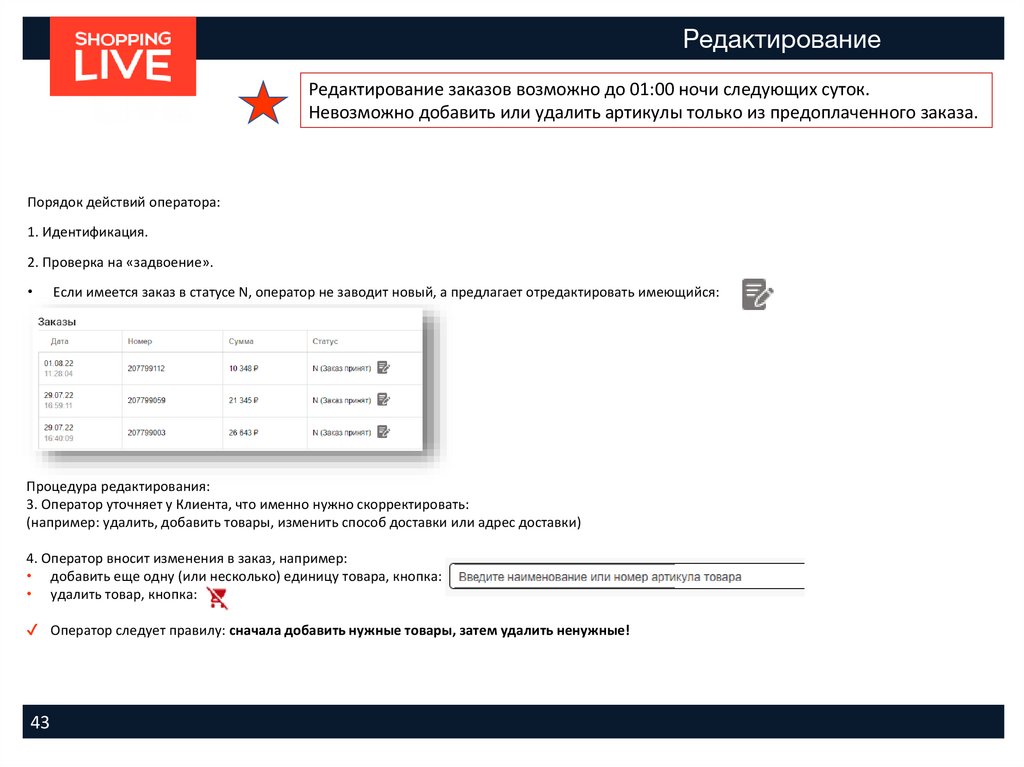The height and width of the screenshot is (767, 1024).
Task: Click status text in the 207799003 row
Action: [x=342, y=432]
